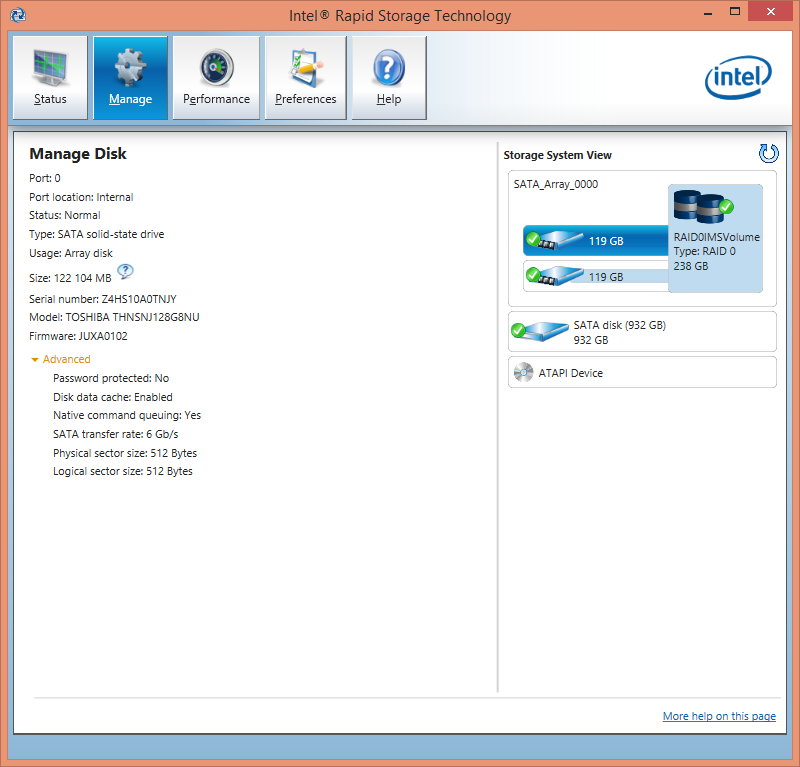This screenshot has height=767, width=800.
Task: Open More help on this page link
Action: 719,716
